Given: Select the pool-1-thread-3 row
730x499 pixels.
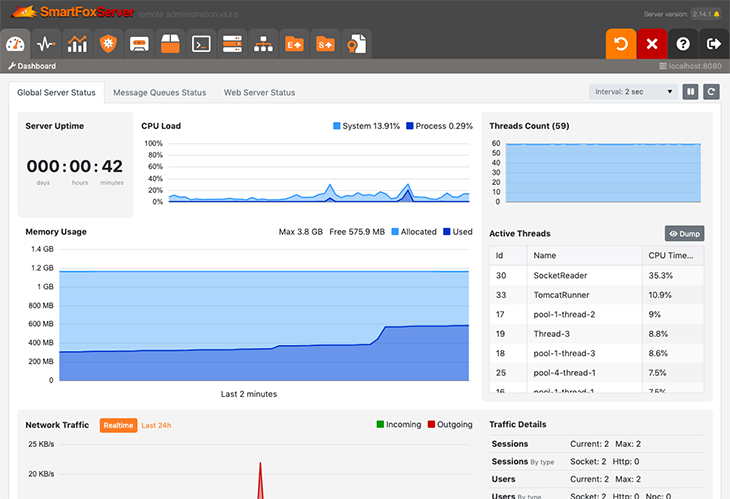Looking at the screenshot, I should coord(597,353).
